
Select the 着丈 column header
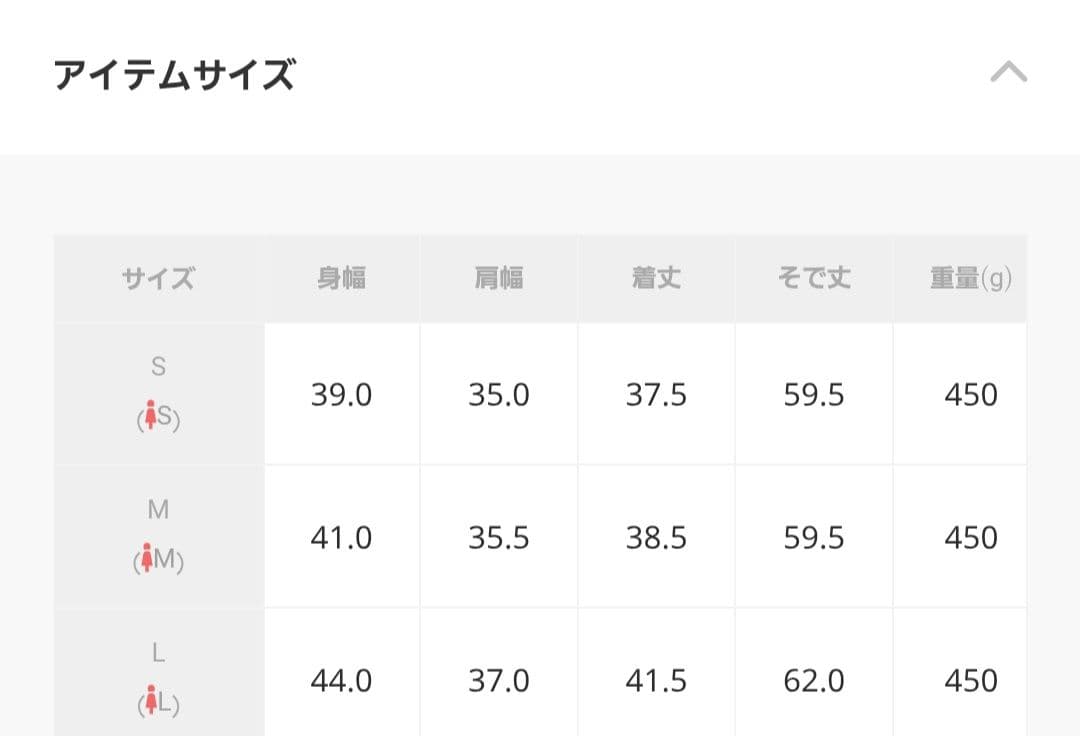656,278
